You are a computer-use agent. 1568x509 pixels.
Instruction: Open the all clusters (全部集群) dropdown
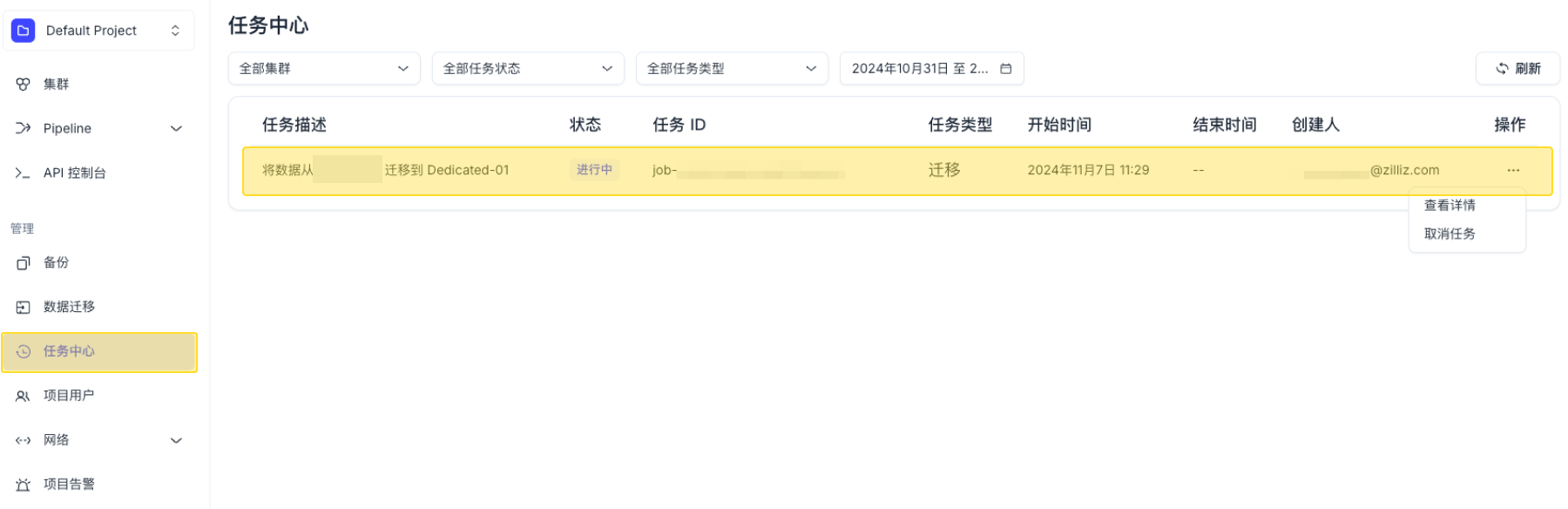[323, 68]
